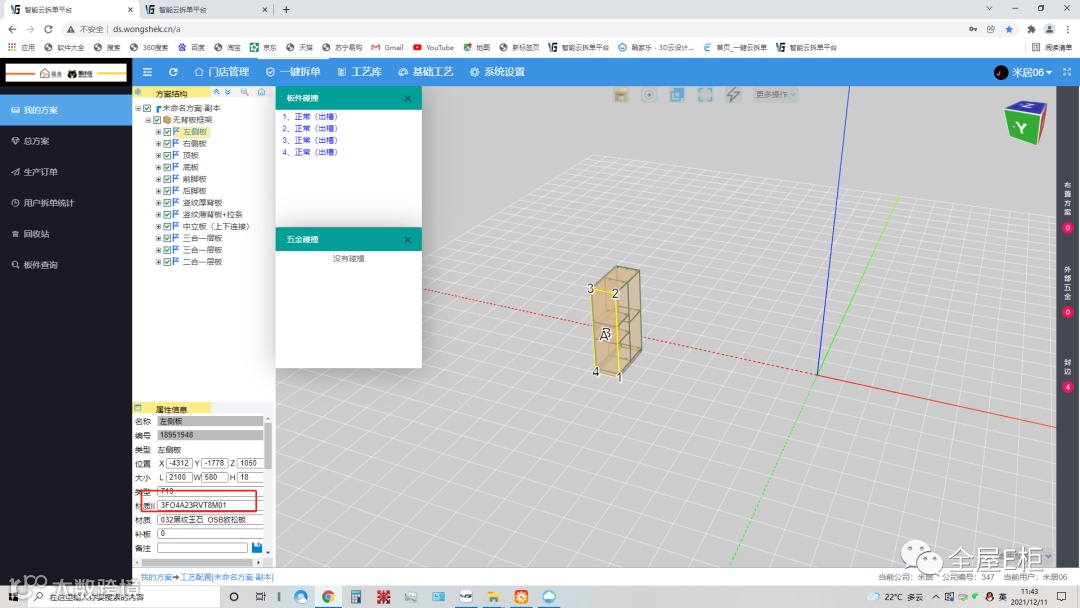The width and height of the screenshot is (1080, 608).
Task: Toggle the 顶板 checkbox in structure tree
Action: pyautogui.click(x=167, y=156)
